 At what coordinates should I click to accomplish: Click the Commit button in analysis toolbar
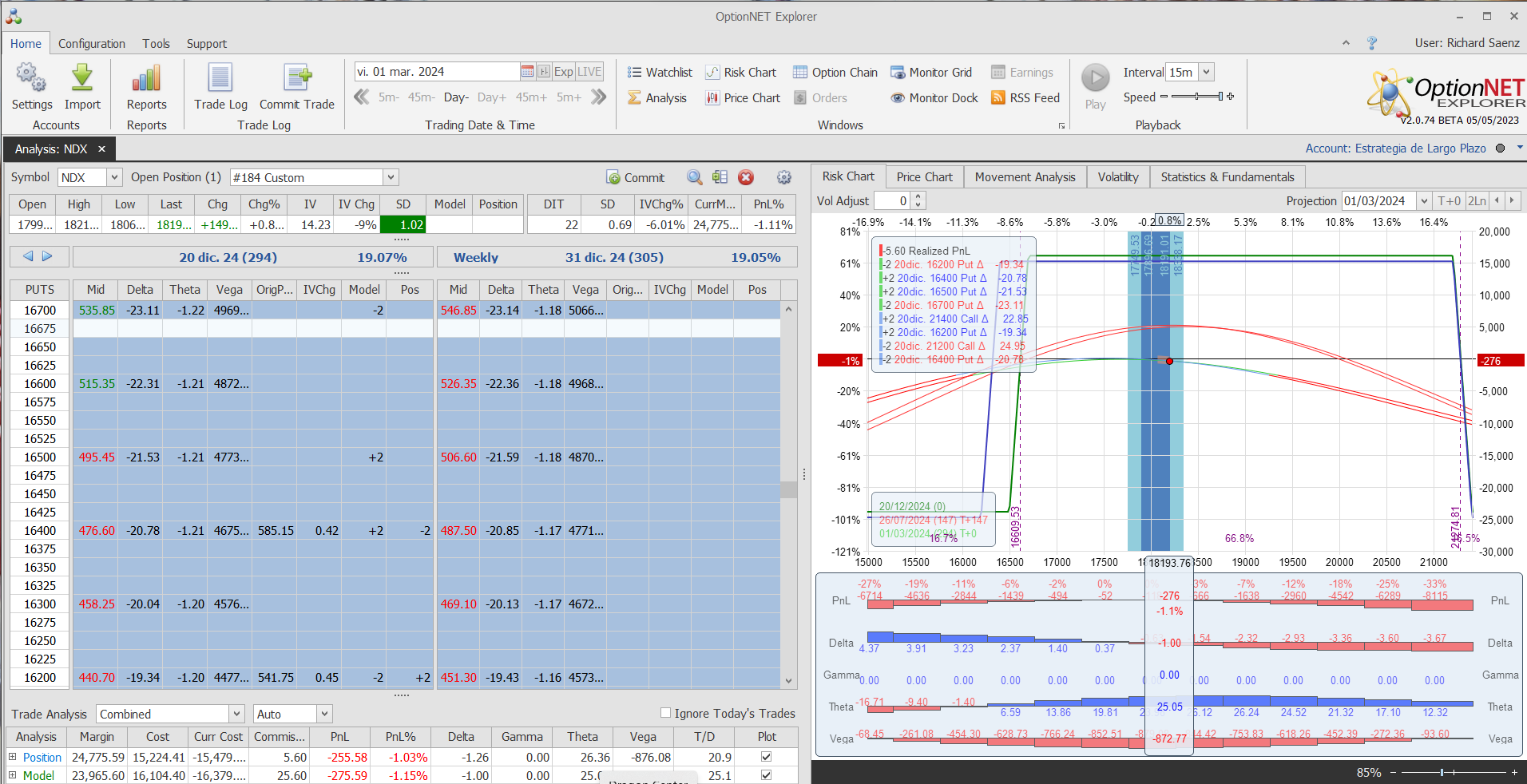tap(636, 177)
